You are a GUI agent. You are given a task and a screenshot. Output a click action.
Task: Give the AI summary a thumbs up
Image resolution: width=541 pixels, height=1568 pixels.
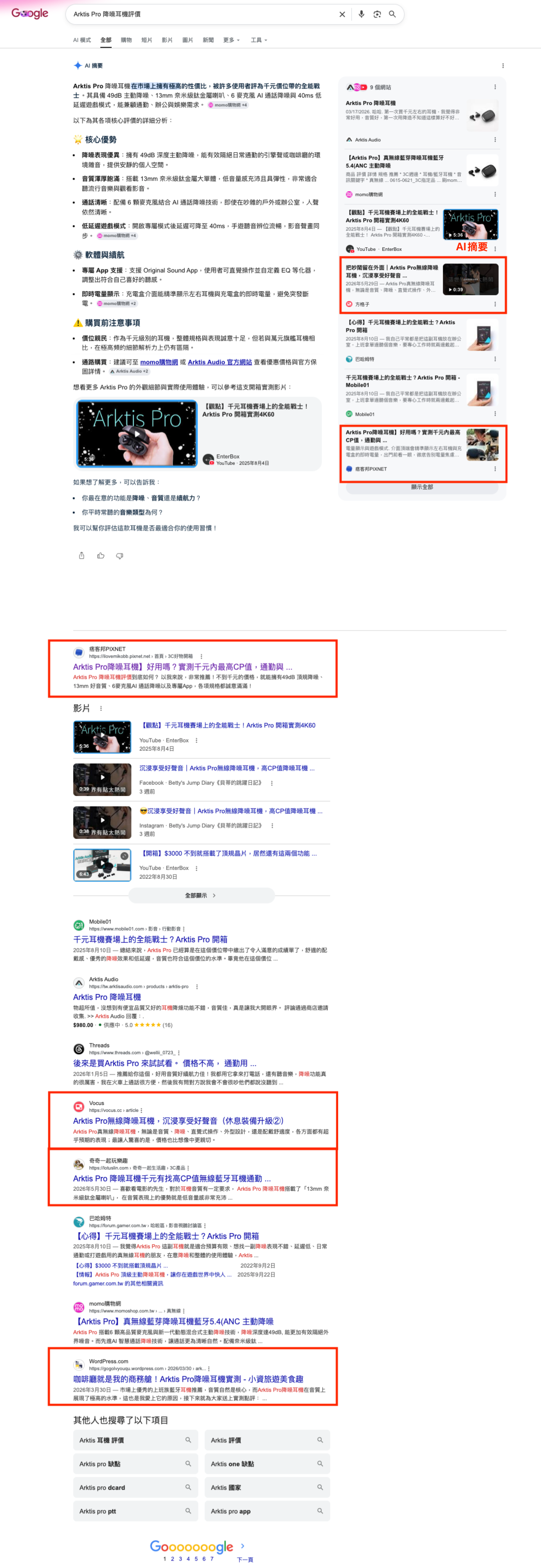pos(100,556)
